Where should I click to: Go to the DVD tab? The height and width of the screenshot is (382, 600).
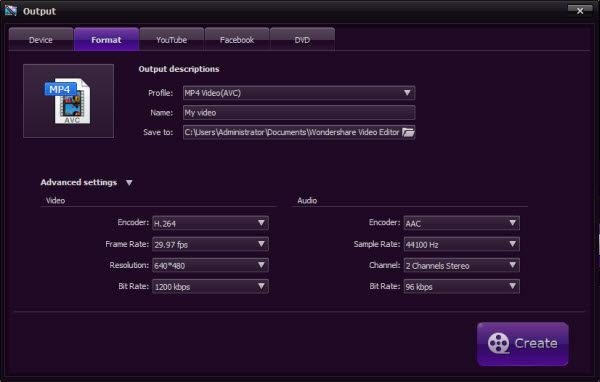coord(302,39)
